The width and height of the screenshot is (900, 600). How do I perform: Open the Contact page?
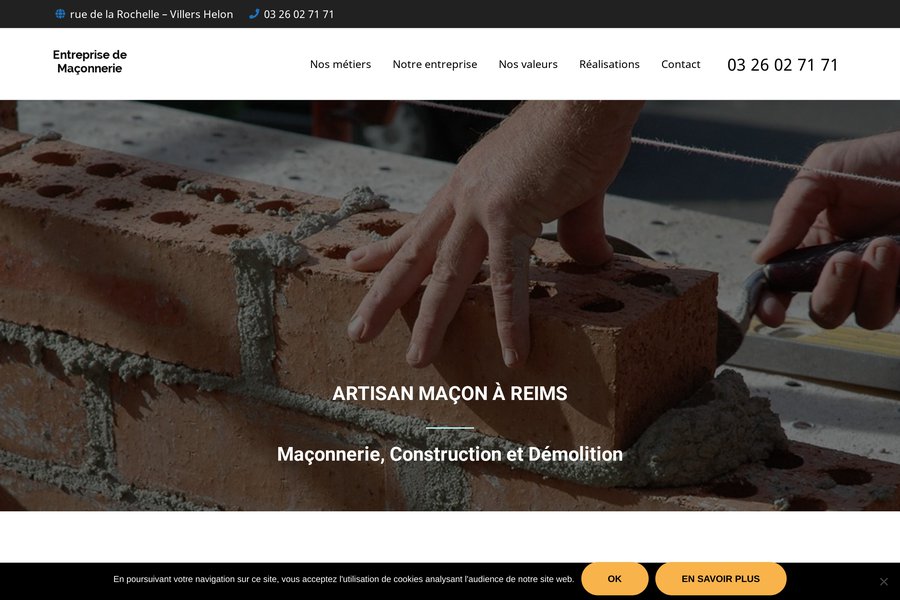click(x=681, y=64)
